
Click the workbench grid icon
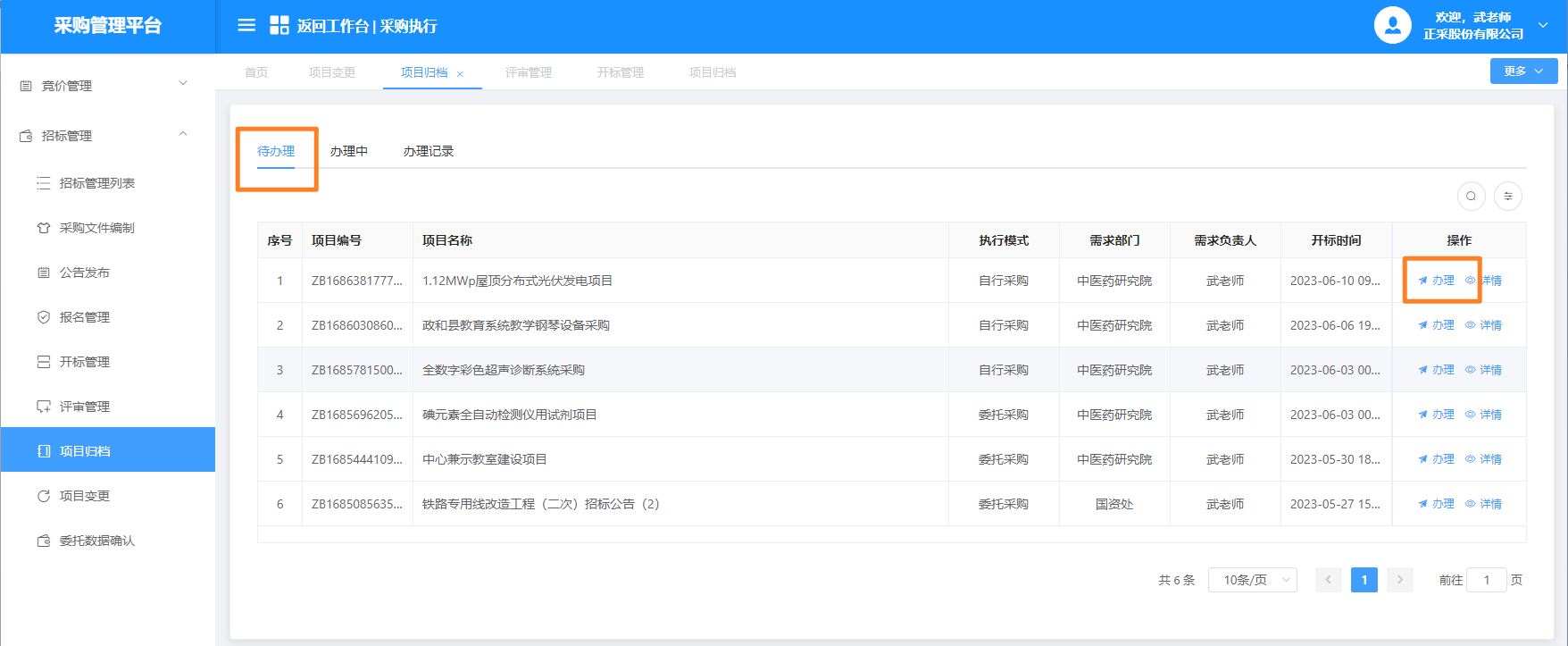[279, 25]
